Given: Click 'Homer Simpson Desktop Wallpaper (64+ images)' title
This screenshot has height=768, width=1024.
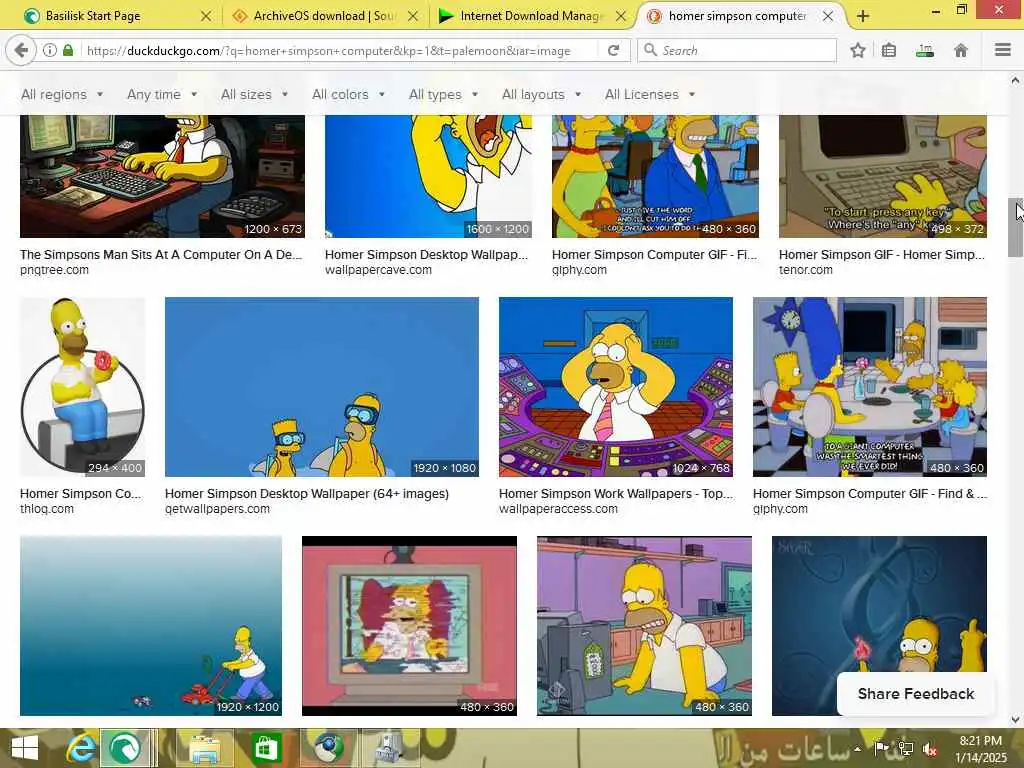Looking at the screenshot, I should point(307,494).
